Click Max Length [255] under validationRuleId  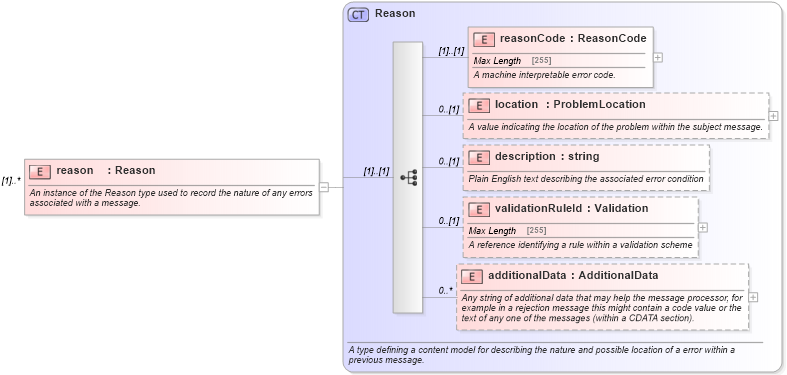click(507, 231)
